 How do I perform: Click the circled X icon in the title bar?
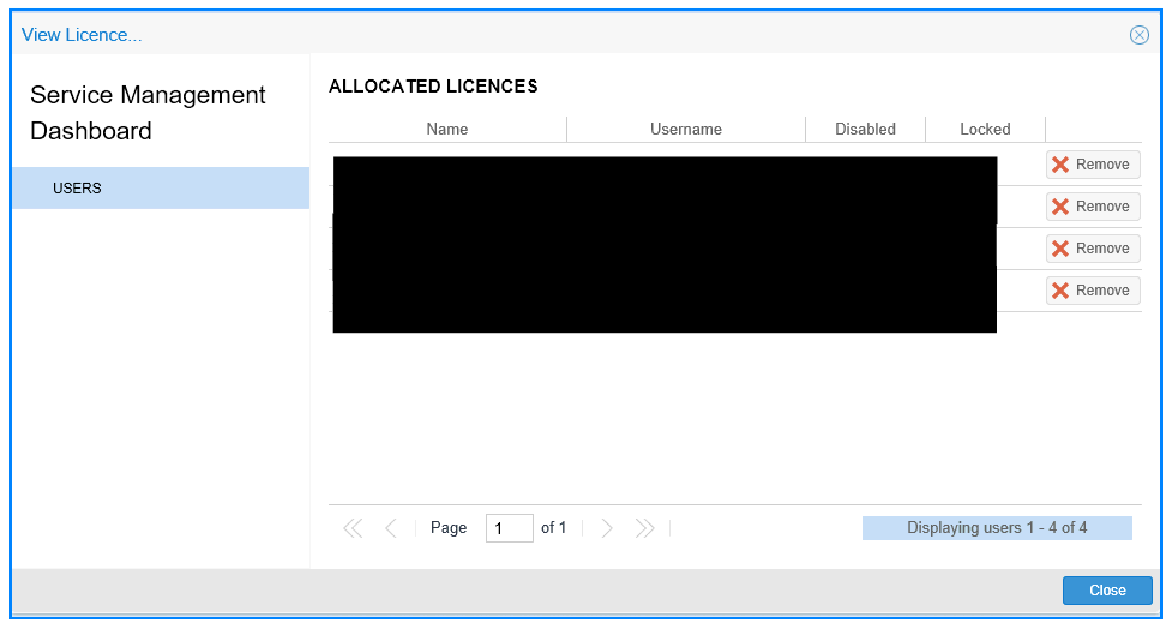tap(1138, 35)
